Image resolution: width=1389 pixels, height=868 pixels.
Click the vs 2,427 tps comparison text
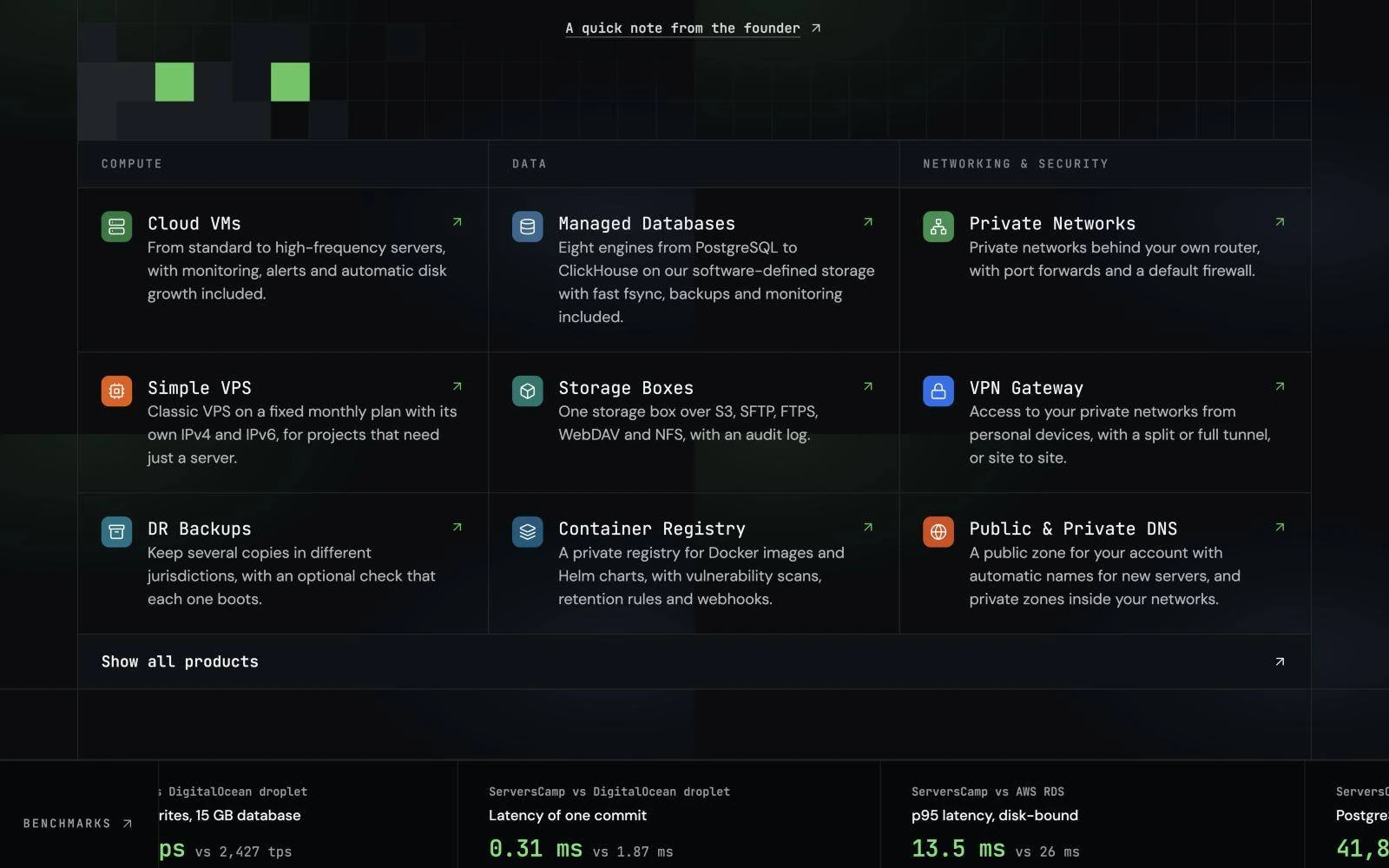pos(243,852)
